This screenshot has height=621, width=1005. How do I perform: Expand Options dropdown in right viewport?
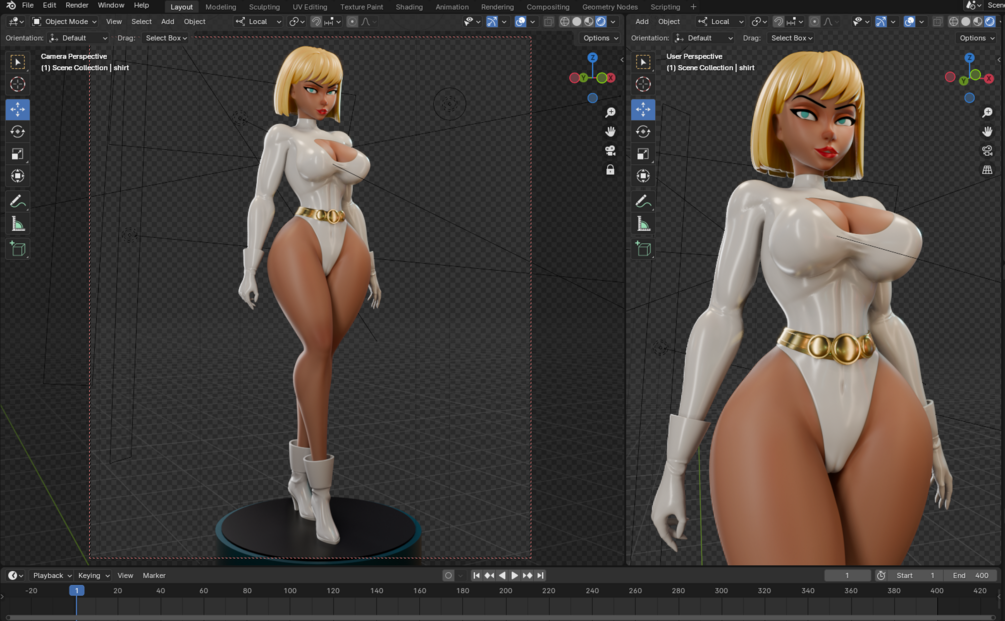point(977,38)
